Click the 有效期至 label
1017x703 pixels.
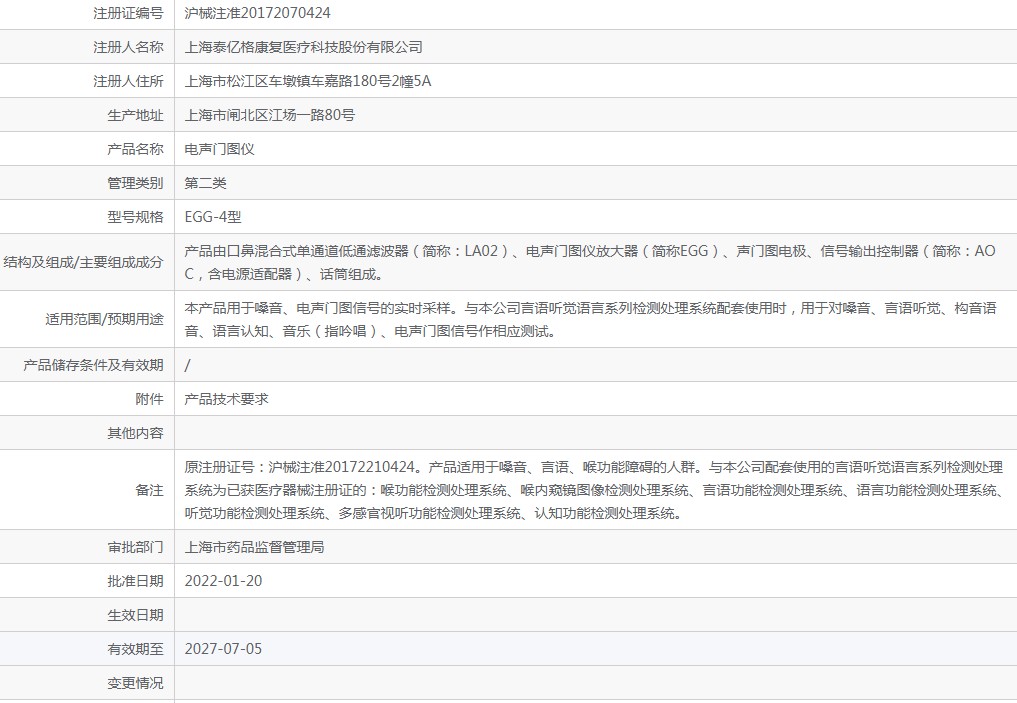[x=136, y=649]
